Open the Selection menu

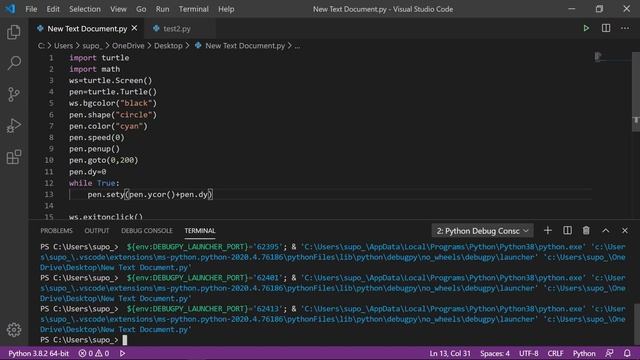[84, 9]
